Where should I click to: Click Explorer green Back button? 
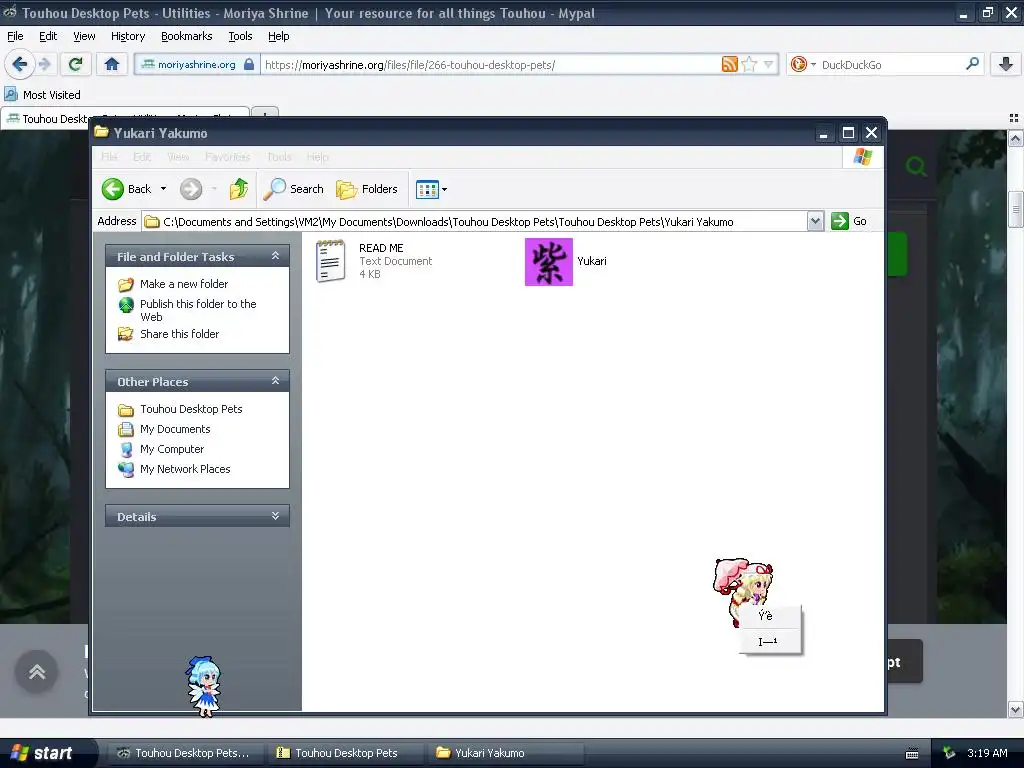pos(127,189)
